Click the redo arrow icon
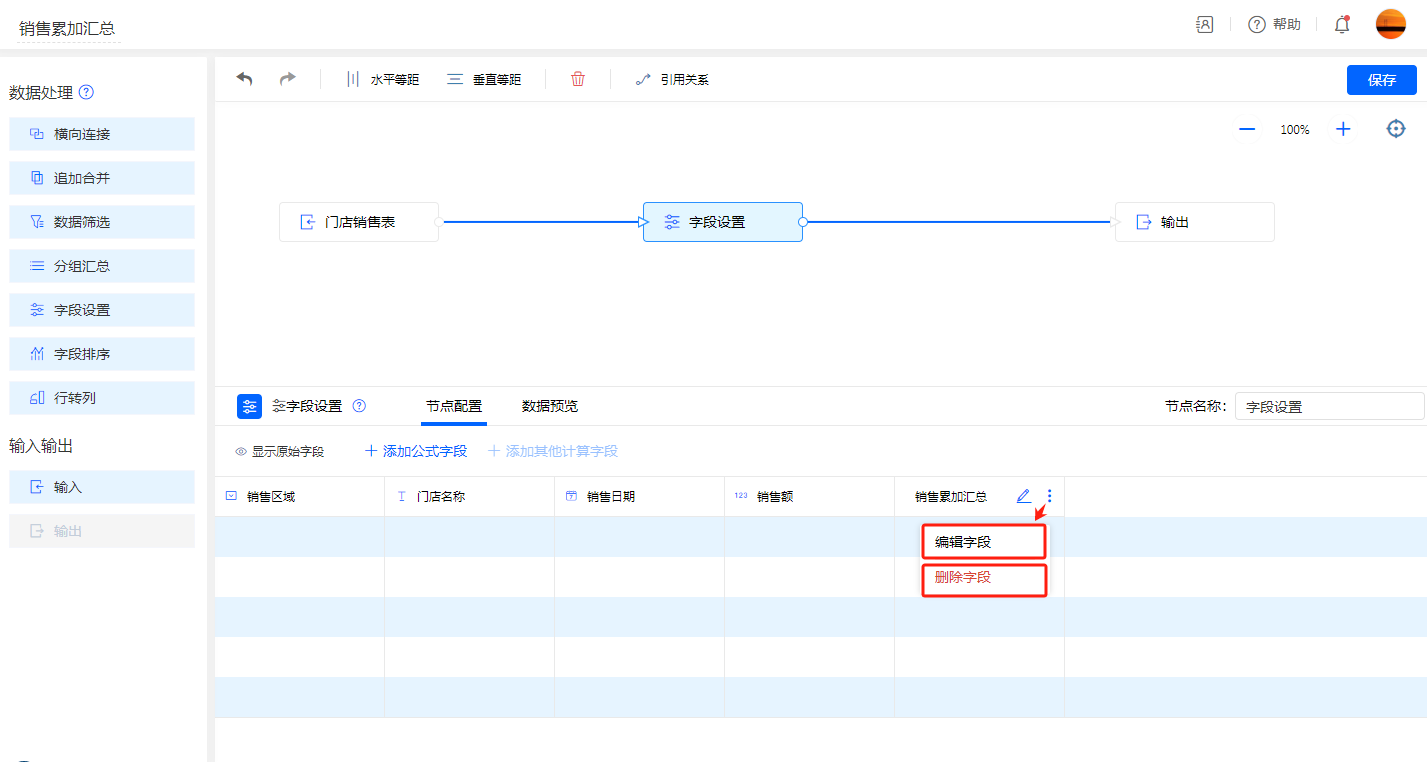The image size is (1427, 762). pyautogui.click(x=288, y=79)
